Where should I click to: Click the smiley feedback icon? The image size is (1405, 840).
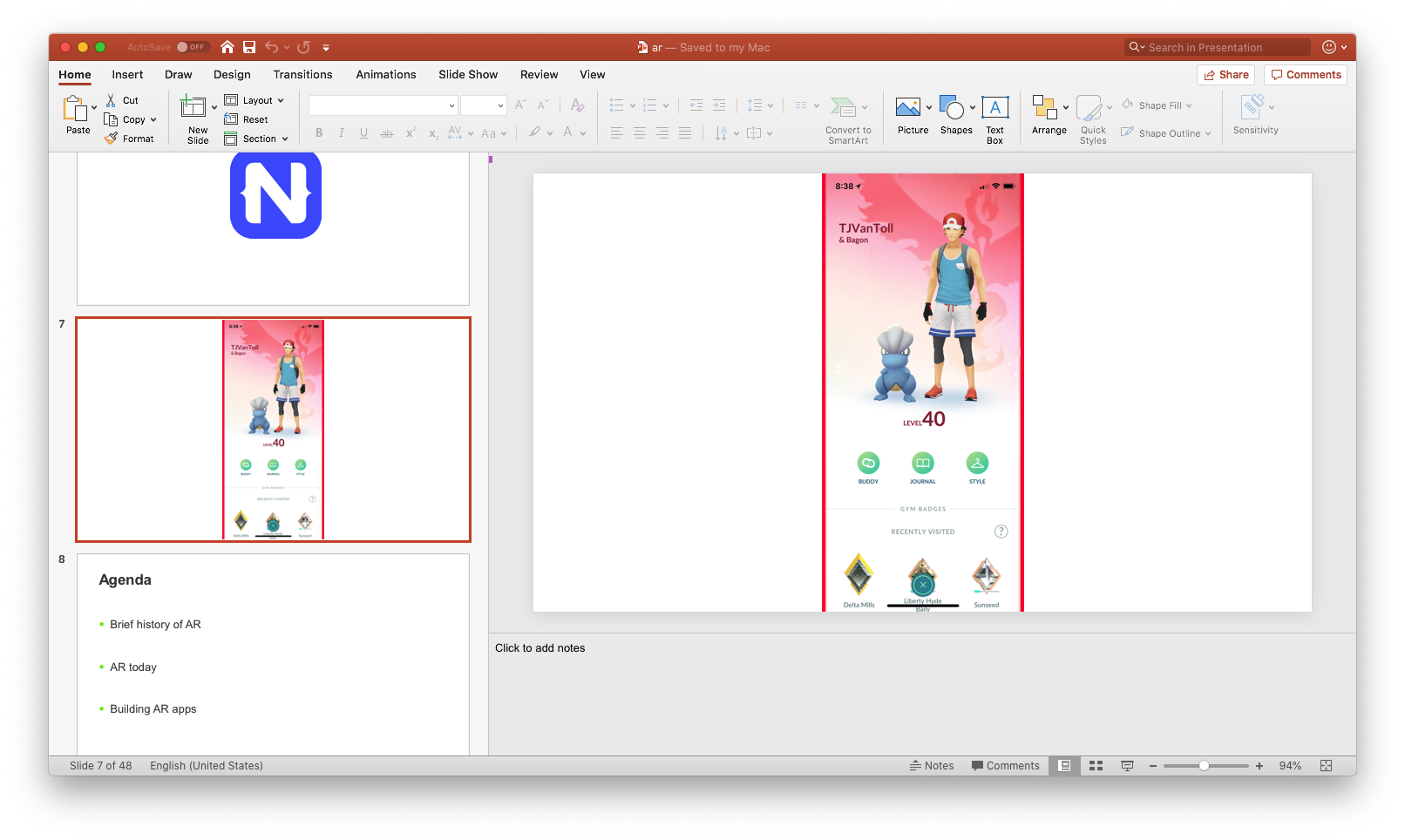[x=1329, y=47]
